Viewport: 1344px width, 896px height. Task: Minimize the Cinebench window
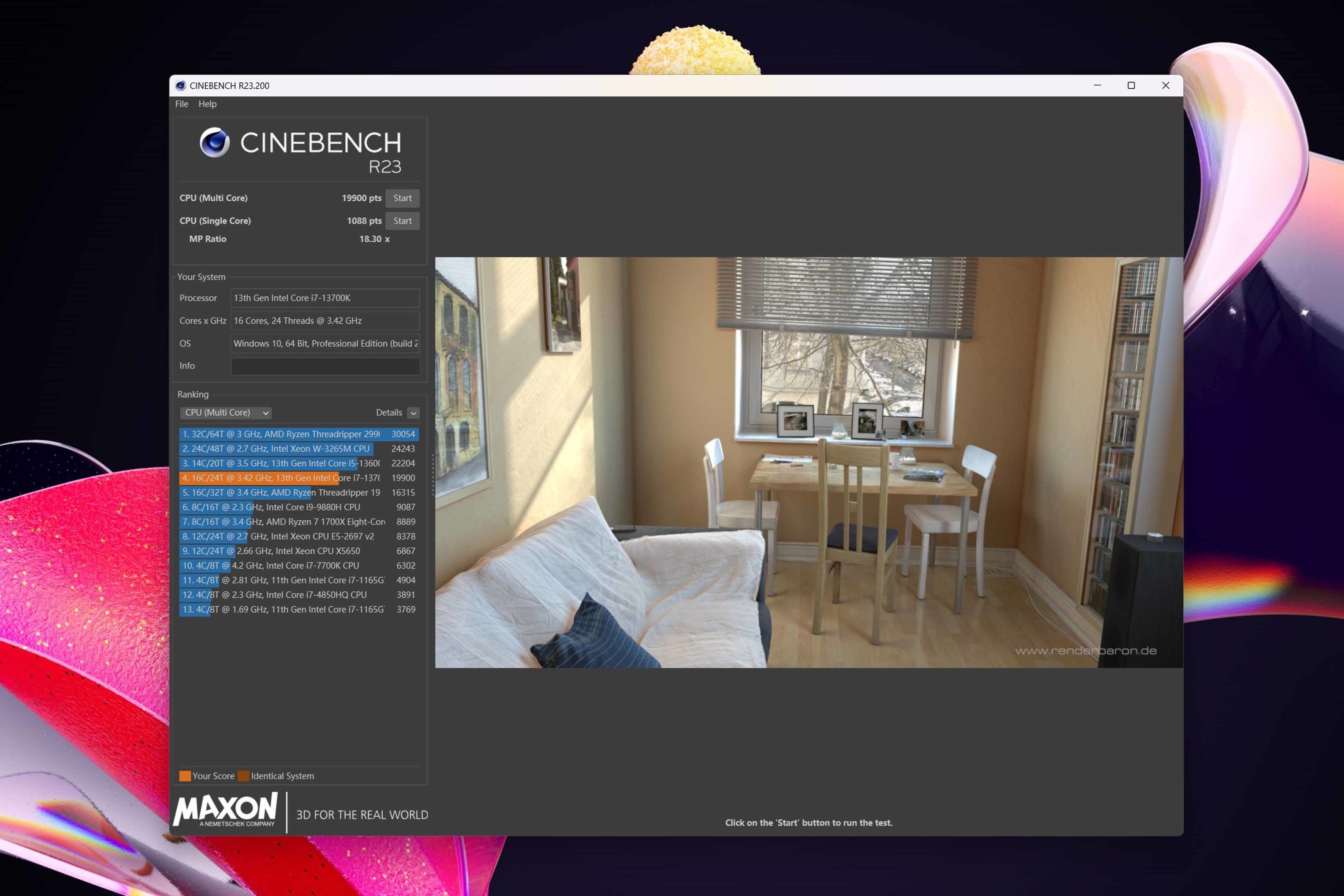[x=1097, y=86]
